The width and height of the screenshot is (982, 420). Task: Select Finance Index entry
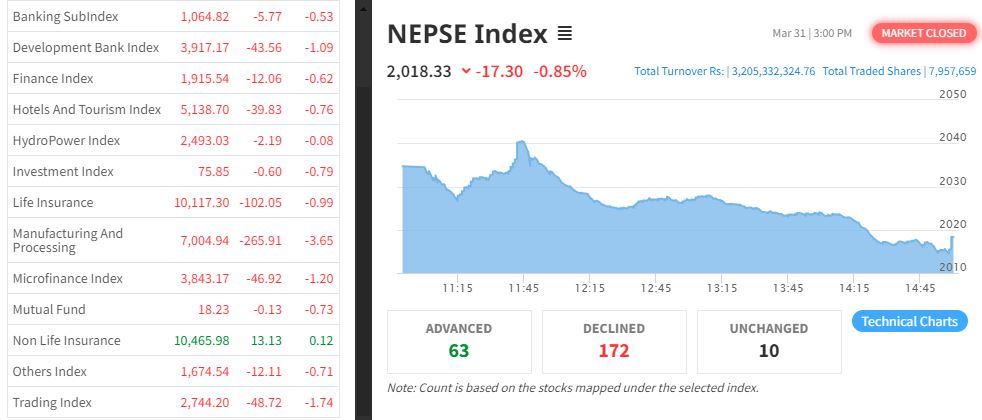click(x=53, y=78)
